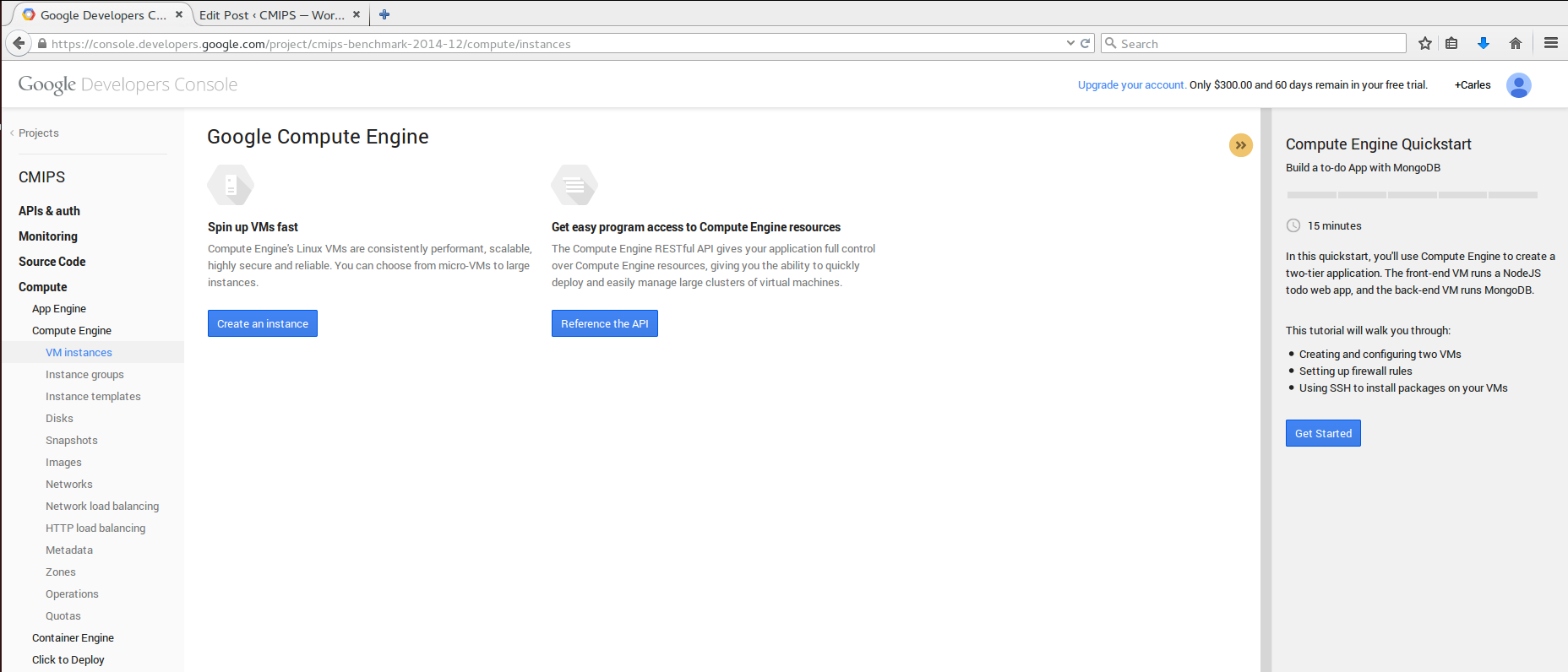The image size is (1568, 672).
Task: Expand the Source Code section
Action: [52, 262]
